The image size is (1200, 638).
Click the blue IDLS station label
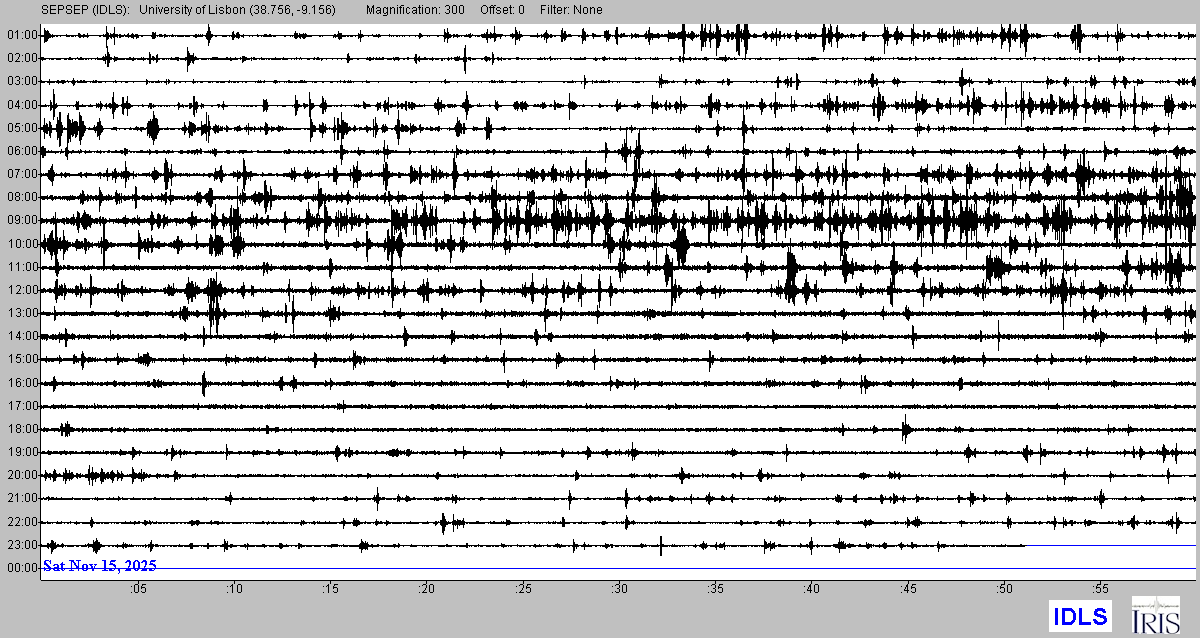pyautogui.click(x=1078, y=616)
